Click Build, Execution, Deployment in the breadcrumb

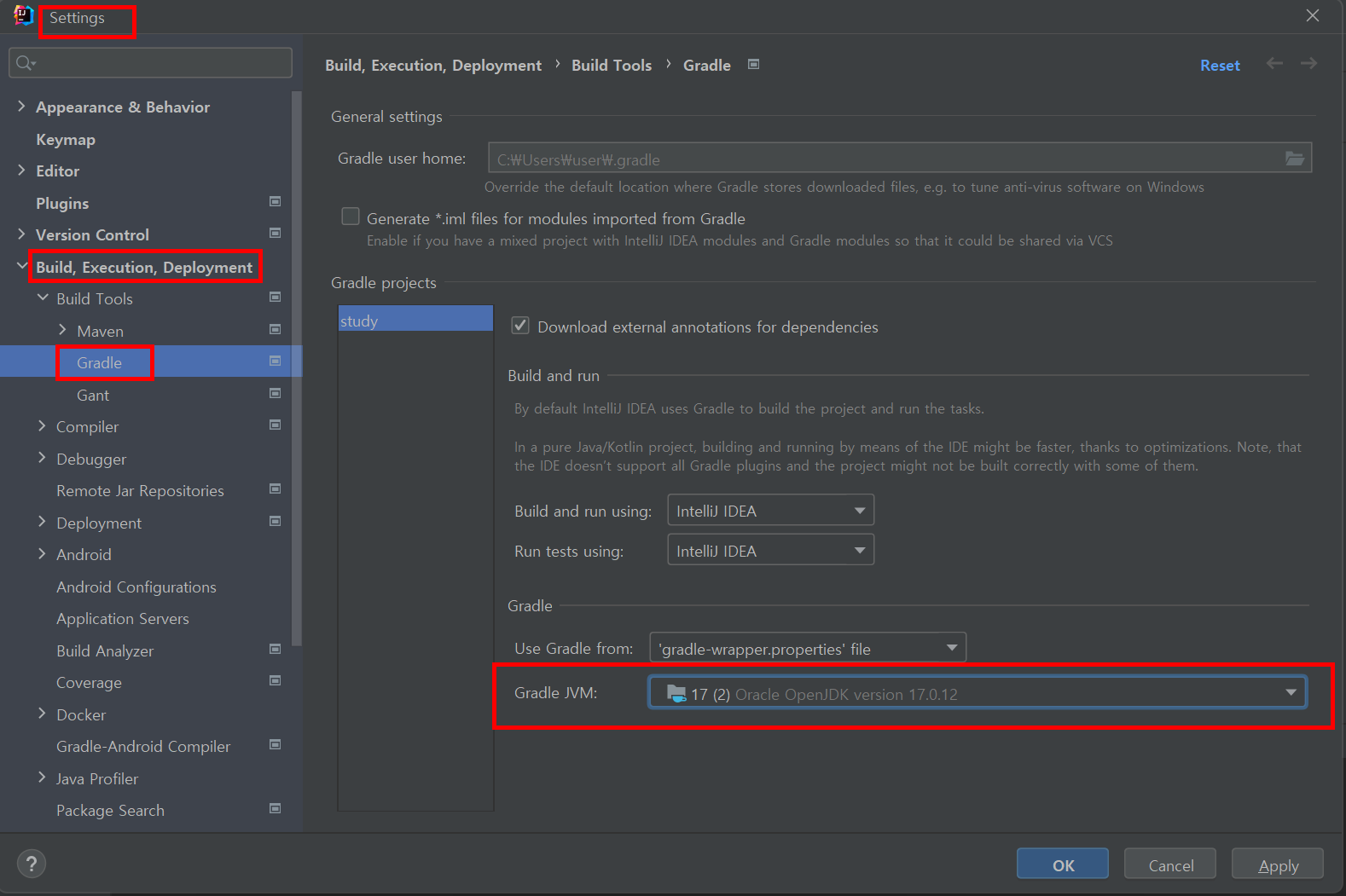point(433,65)
